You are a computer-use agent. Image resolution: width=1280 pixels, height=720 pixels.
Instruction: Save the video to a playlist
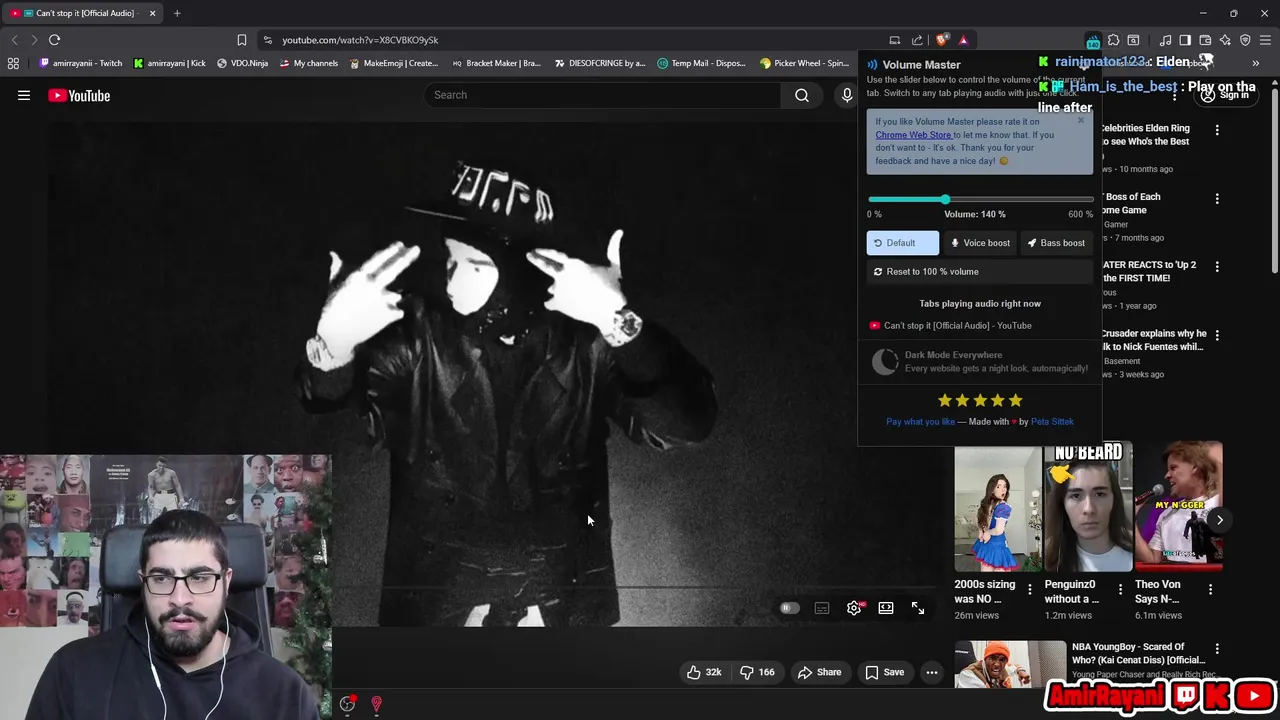click(885, 672)
